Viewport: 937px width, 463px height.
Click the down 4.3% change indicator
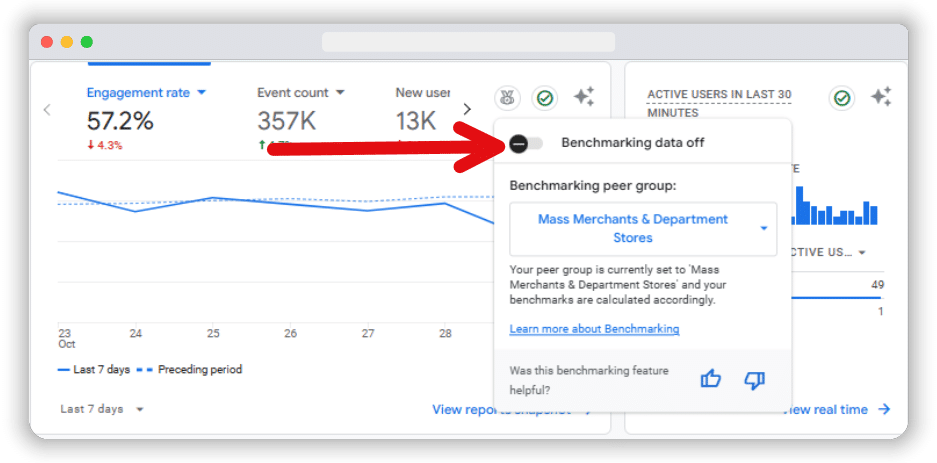click(x=105, y=145)
